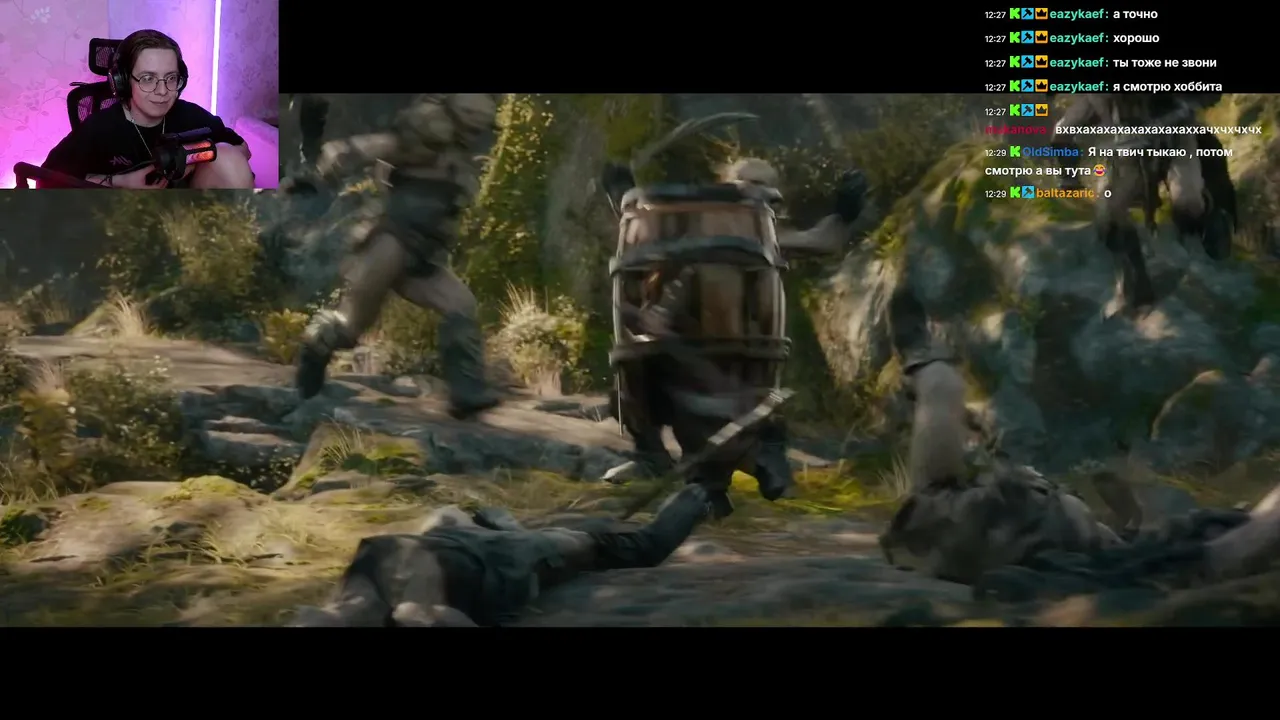Open eazykaef's profile from the "хорошо" message
This screenshot has height=720, width=1280.
[x=1078, y=38]
